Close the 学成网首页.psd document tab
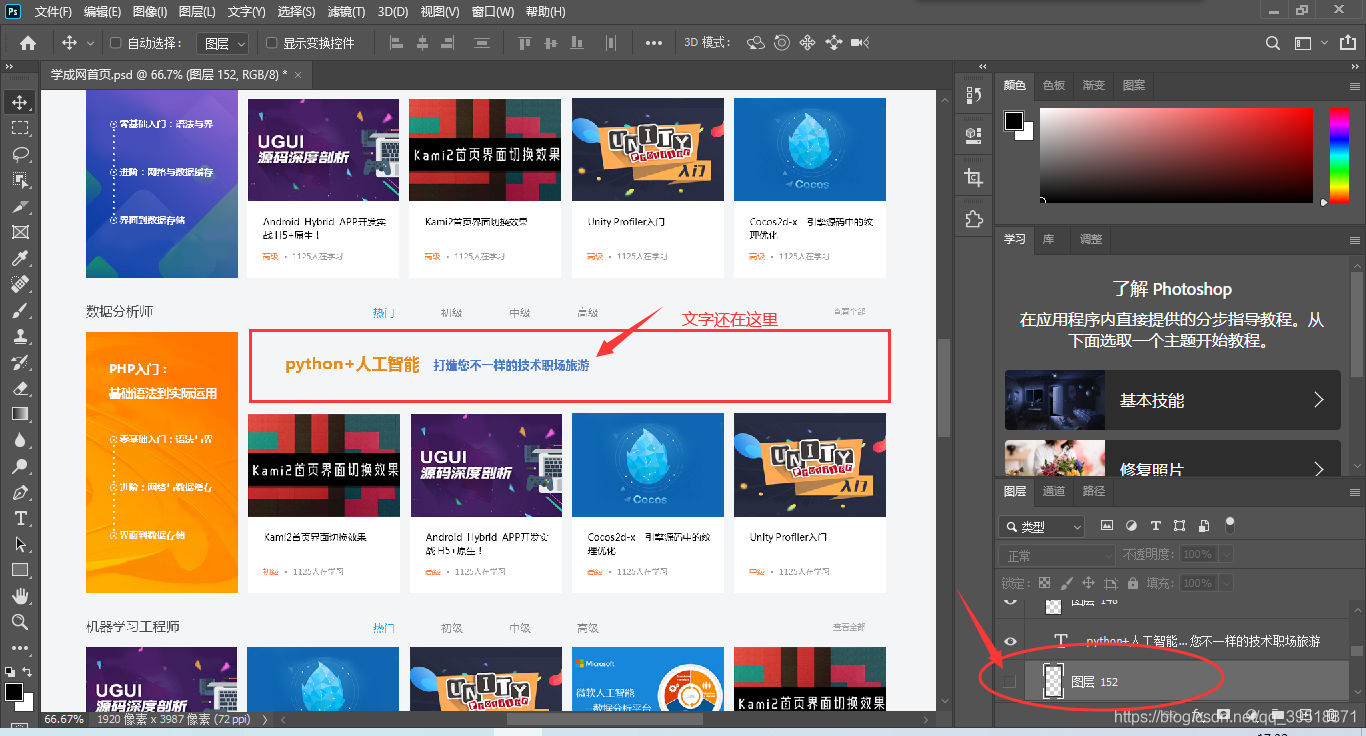 pyautogui.click(x=296, y=74)
